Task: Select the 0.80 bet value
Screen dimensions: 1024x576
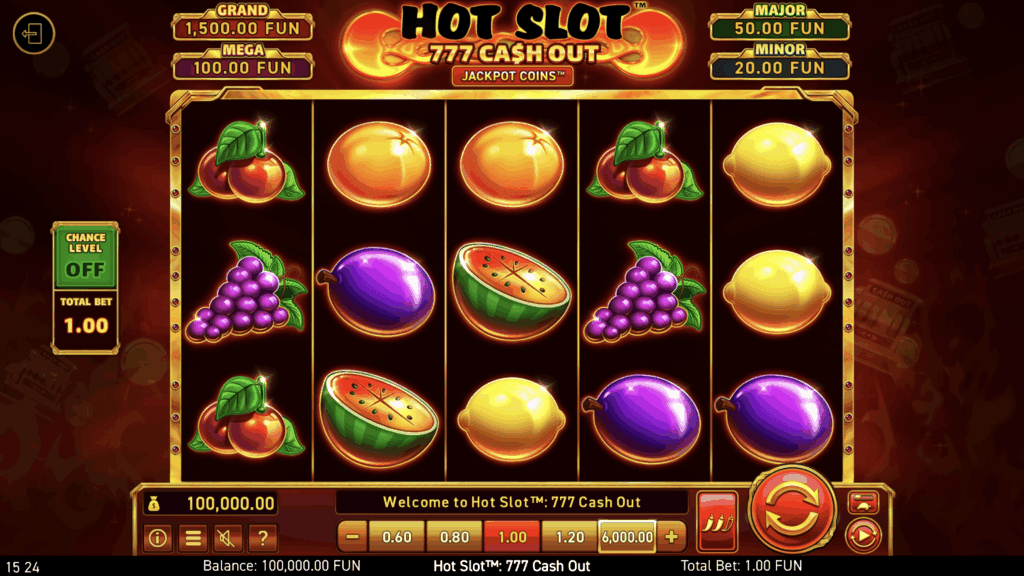Action: [x=454, y=537]
